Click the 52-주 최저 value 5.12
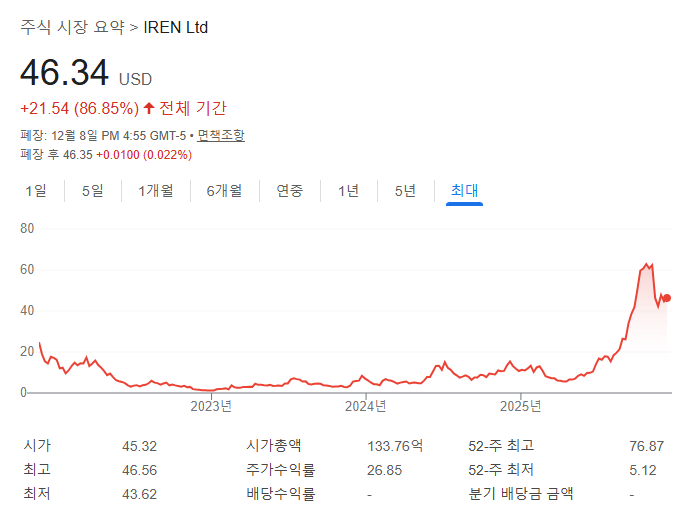 click(x=643, y=470)
